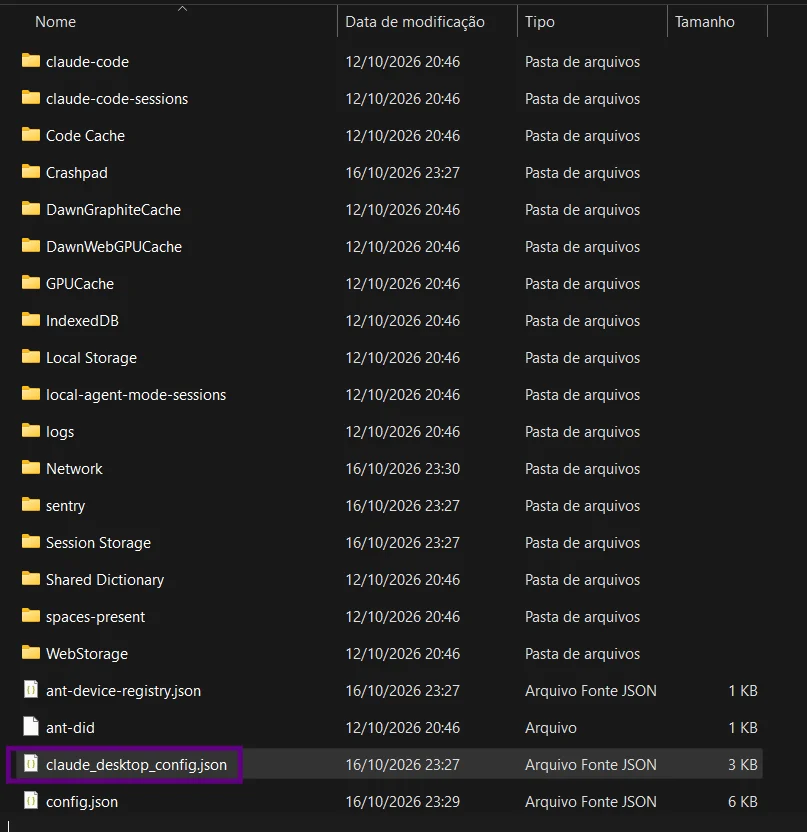Click the Pasta de arquivos type of logs
807x832 pixels.
(583, 432)
